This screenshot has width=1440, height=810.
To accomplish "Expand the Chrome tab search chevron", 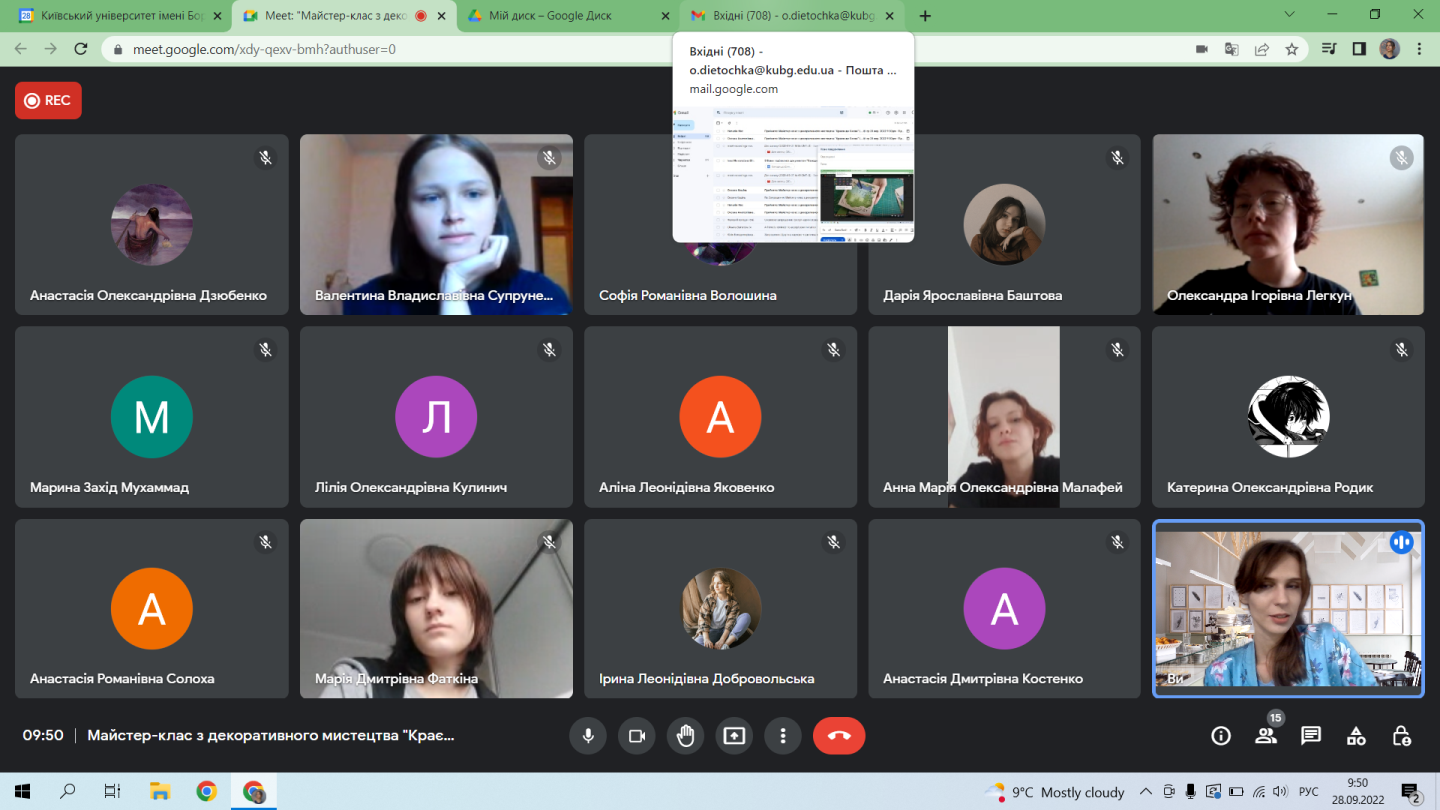I will coord(1289,15).
